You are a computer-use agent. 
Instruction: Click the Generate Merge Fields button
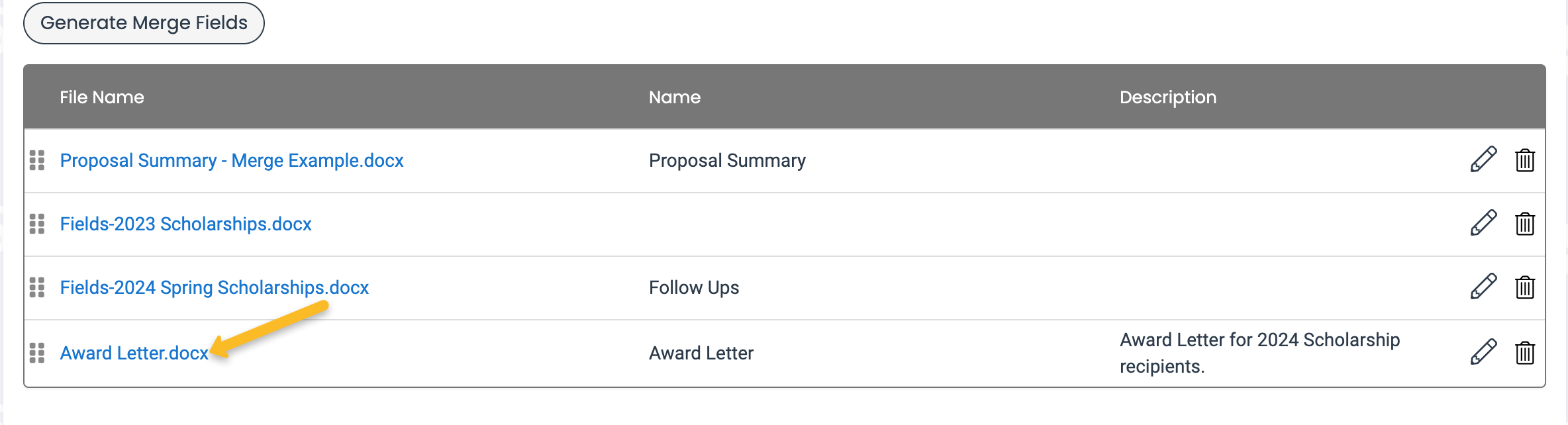click(144, 23)
